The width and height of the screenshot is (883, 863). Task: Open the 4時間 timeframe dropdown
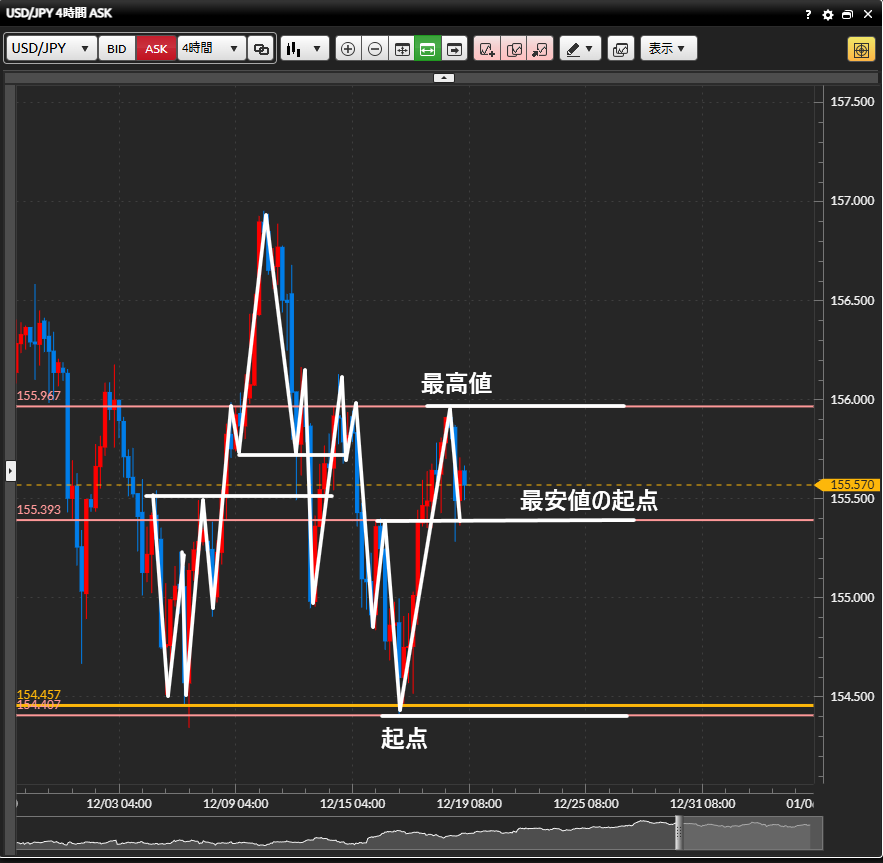click(212, 49)
